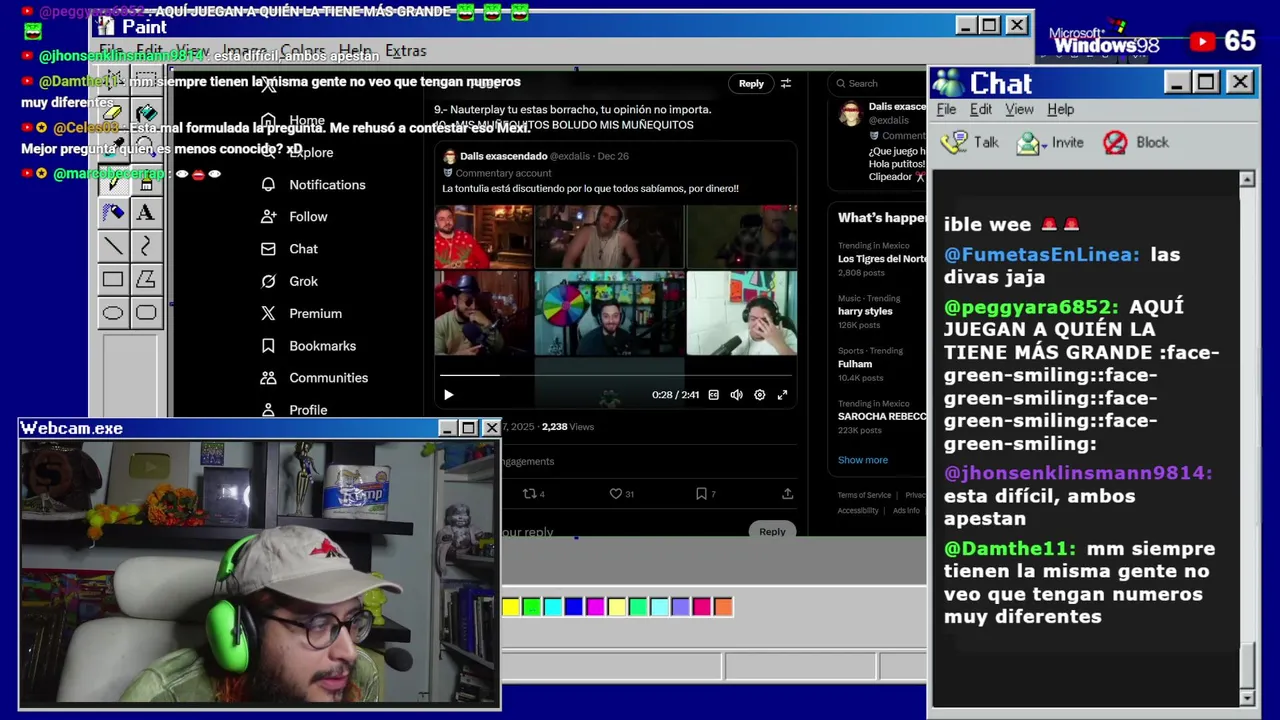
Task: Open the Ads info footer link
Action: click(906, 510)
